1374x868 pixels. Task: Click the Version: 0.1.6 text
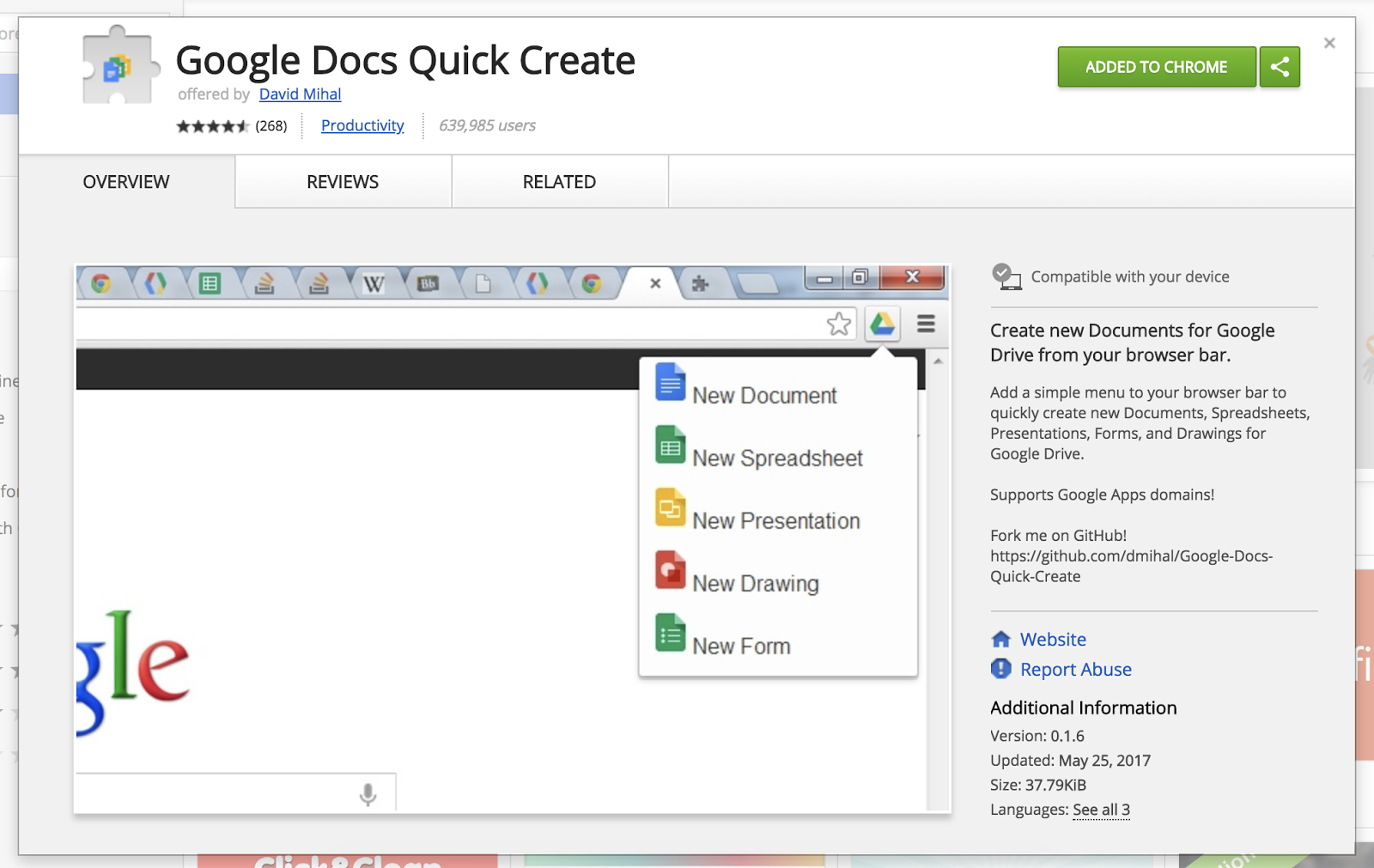point(1037,736)
